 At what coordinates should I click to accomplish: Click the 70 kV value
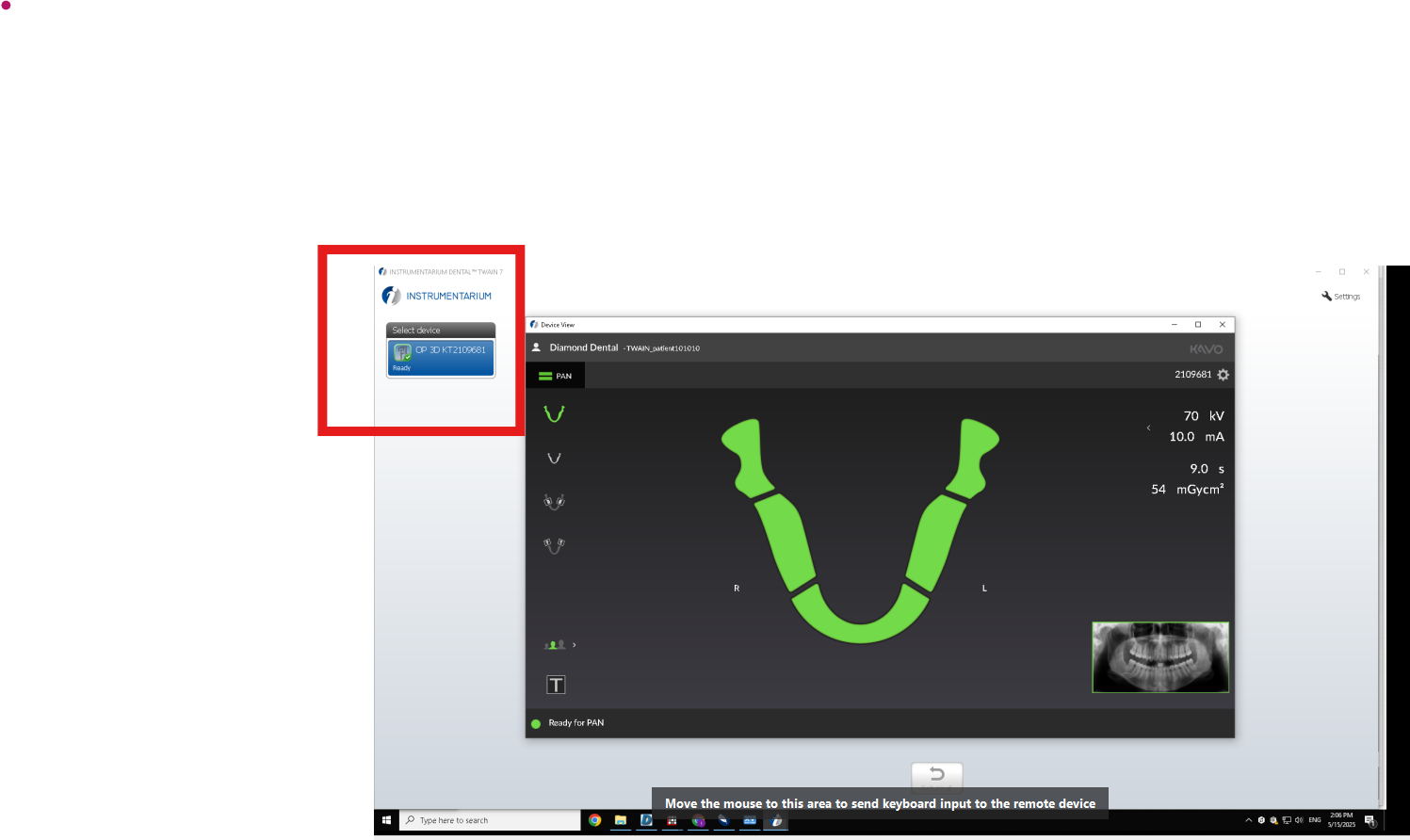[1203, 416]
